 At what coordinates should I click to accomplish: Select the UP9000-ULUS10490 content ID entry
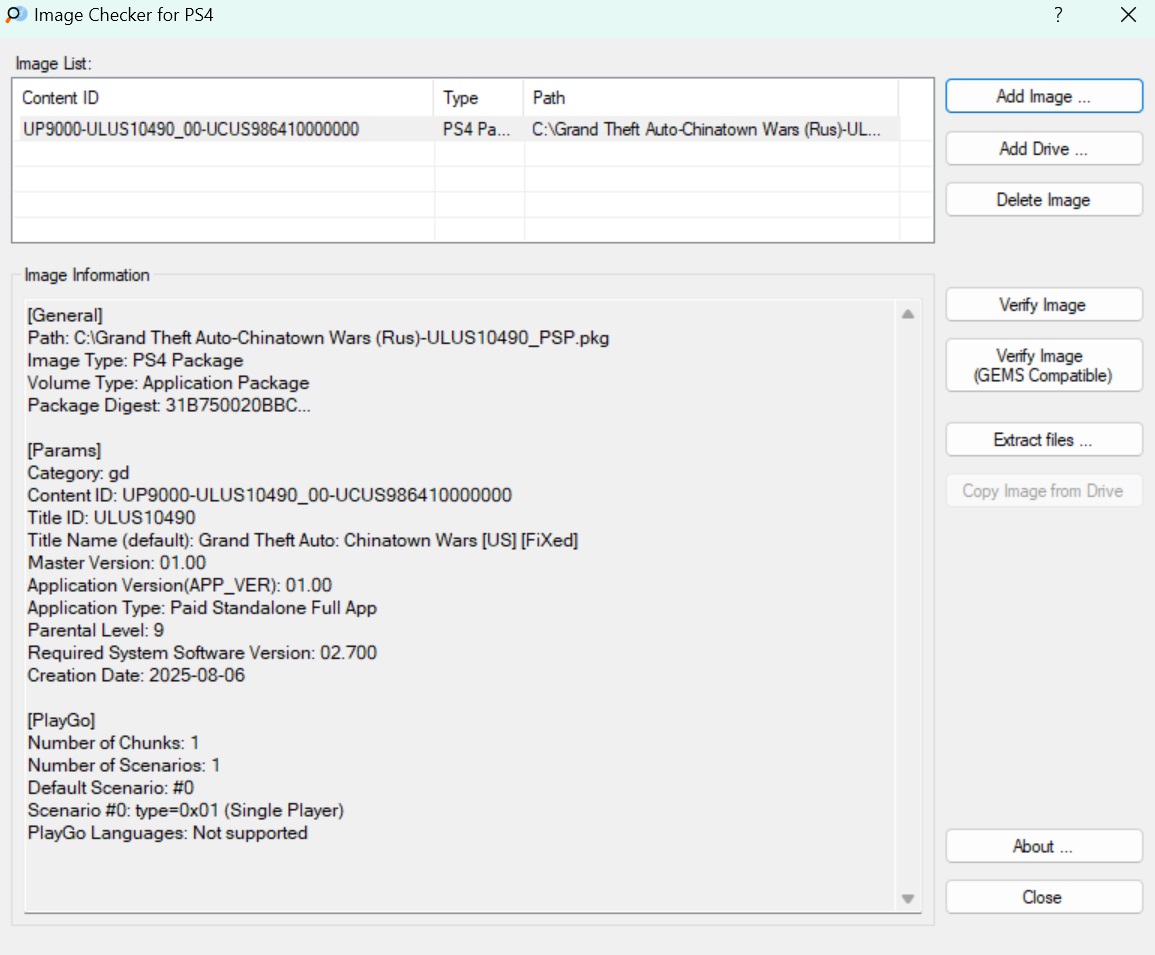click(191, 129)
